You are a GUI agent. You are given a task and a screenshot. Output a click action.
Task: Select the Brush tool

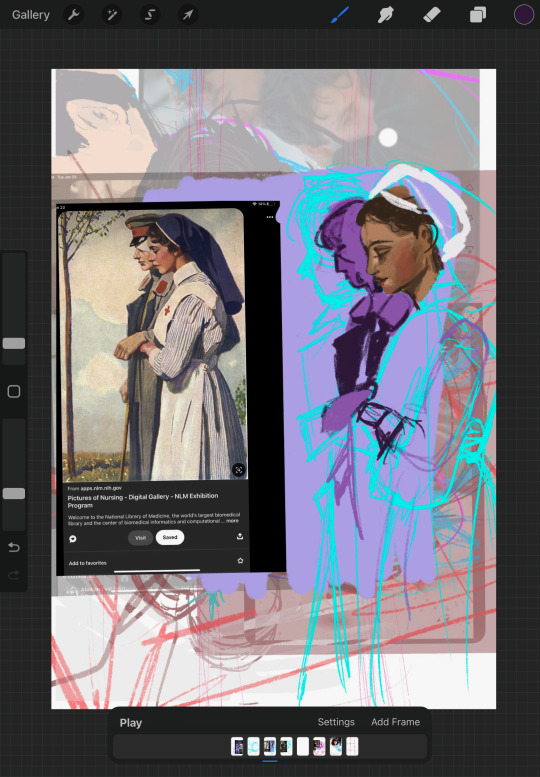pos(340,15)
